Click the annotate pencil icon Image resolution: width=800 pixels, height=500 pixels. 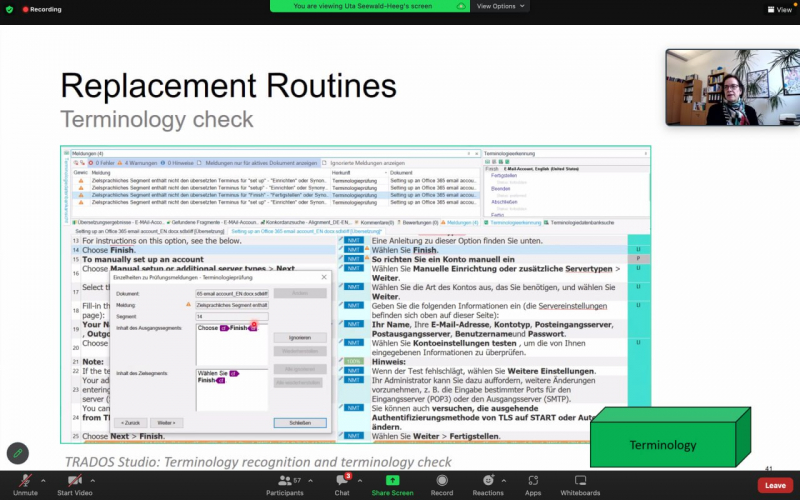point(18,453)
